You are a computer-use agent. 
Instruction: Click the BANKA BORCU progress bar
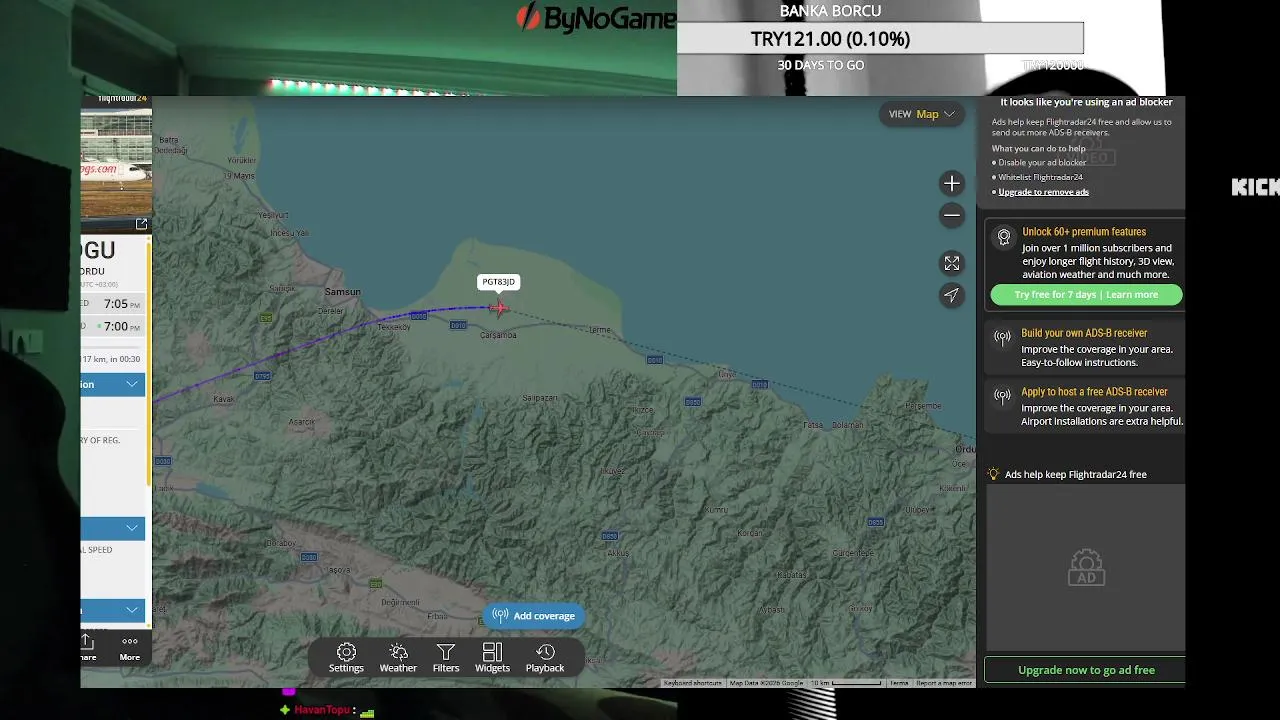pyautogui.click(x=880, y=39)
